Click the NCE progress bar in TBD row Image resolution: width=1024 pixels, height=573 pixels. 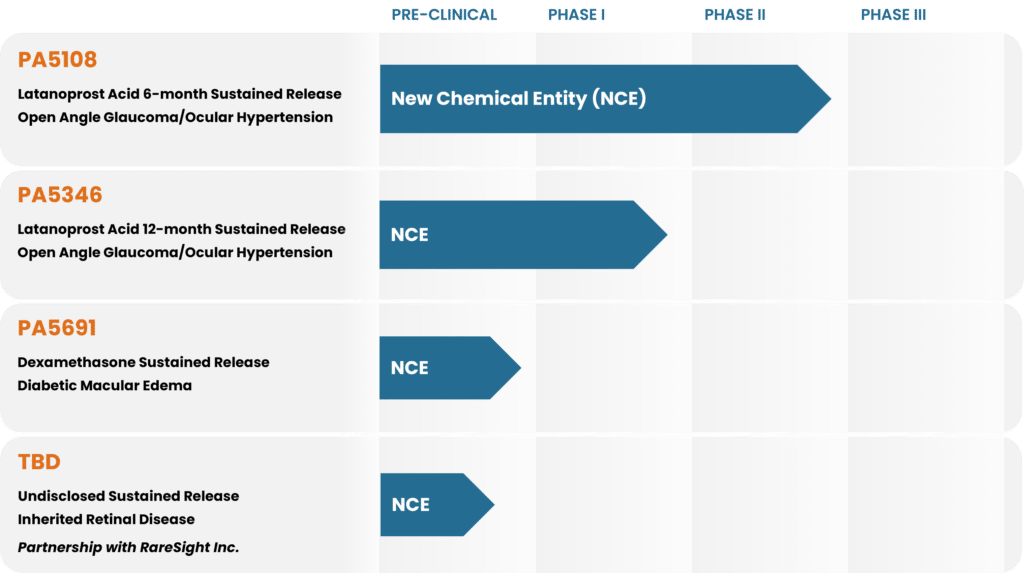click(x=432, y=504)
